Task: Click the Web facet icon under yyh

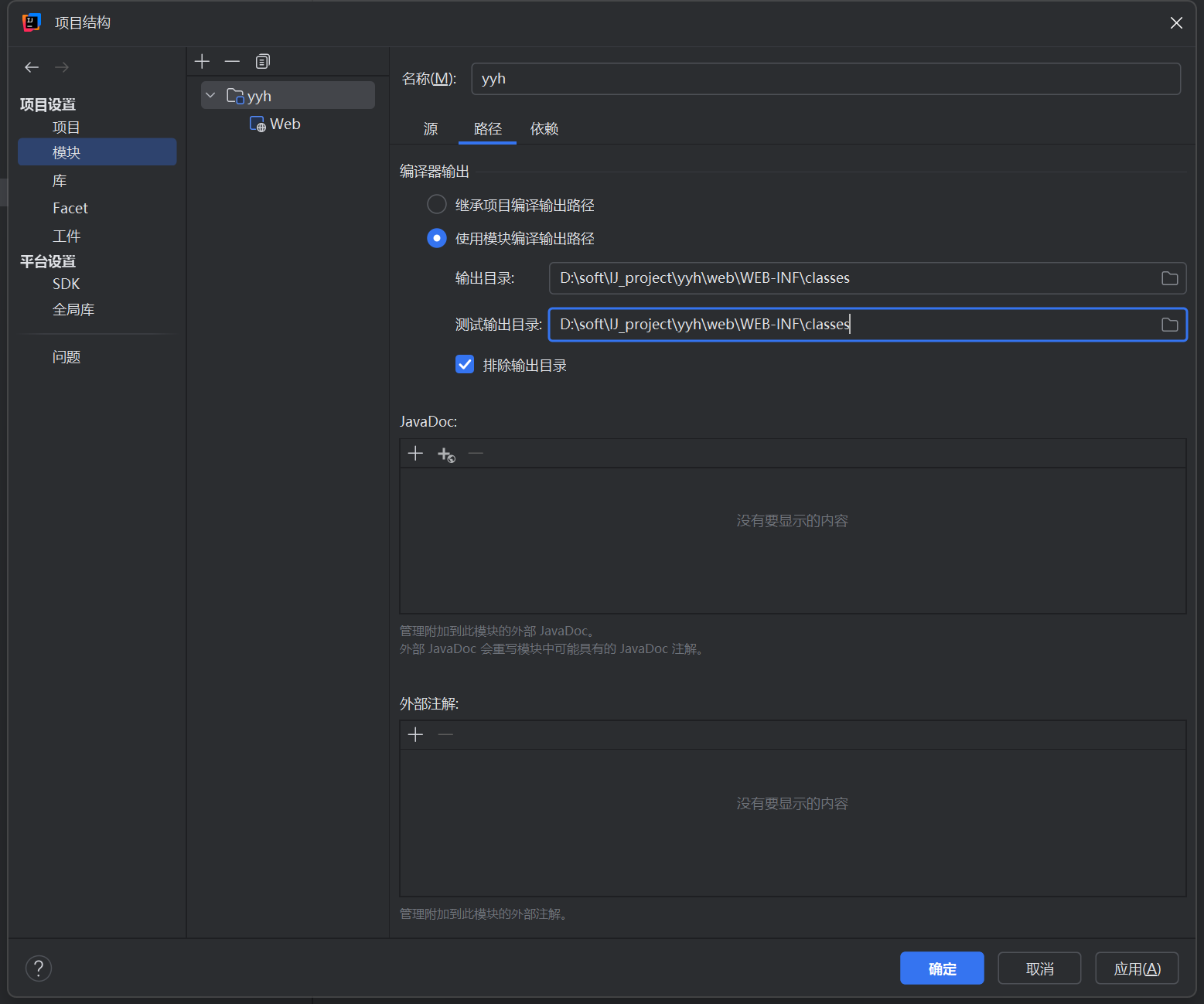Action: tap(258, 124)
